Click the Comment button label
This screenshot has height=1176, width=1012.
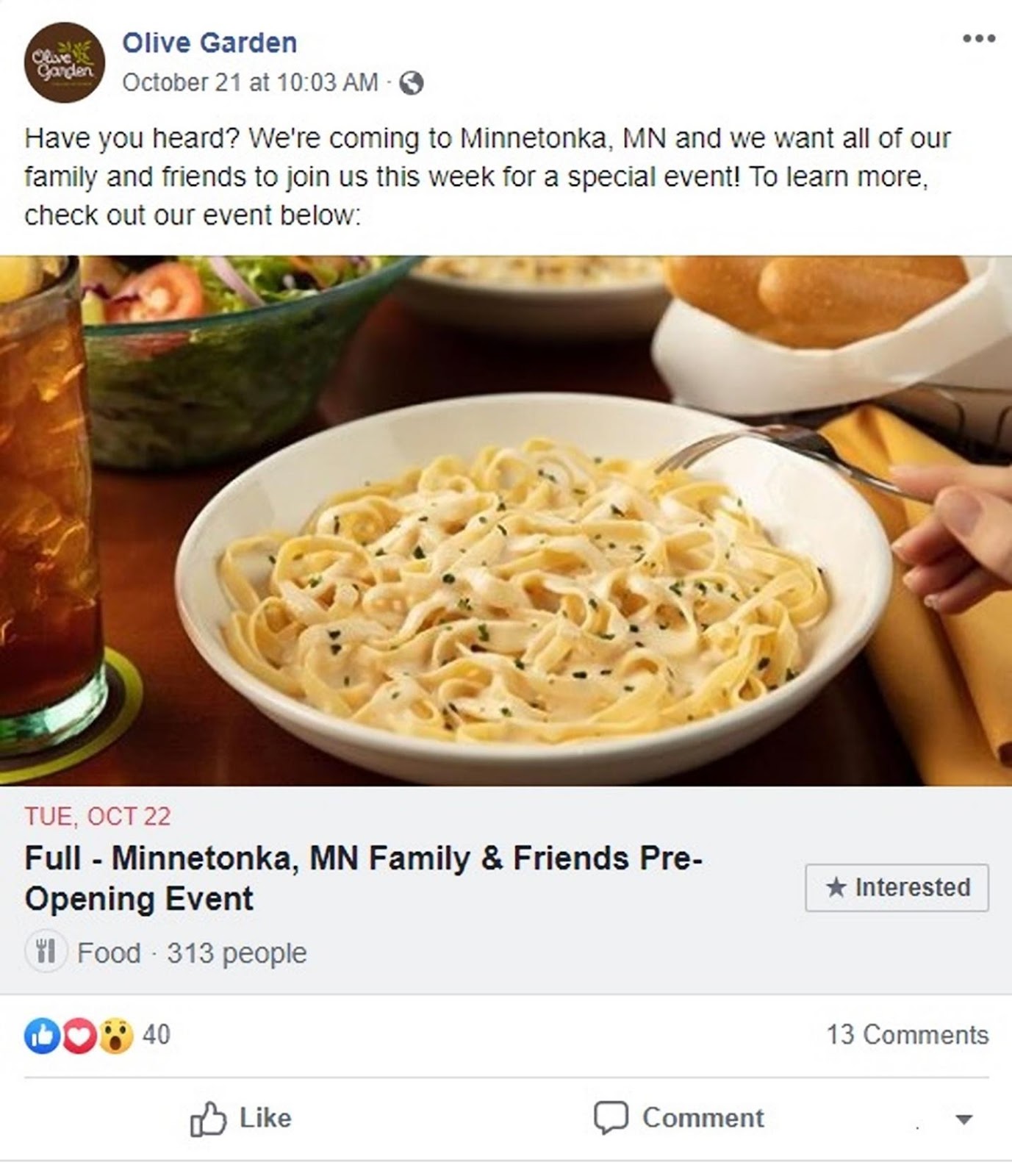pos(703,1118)
